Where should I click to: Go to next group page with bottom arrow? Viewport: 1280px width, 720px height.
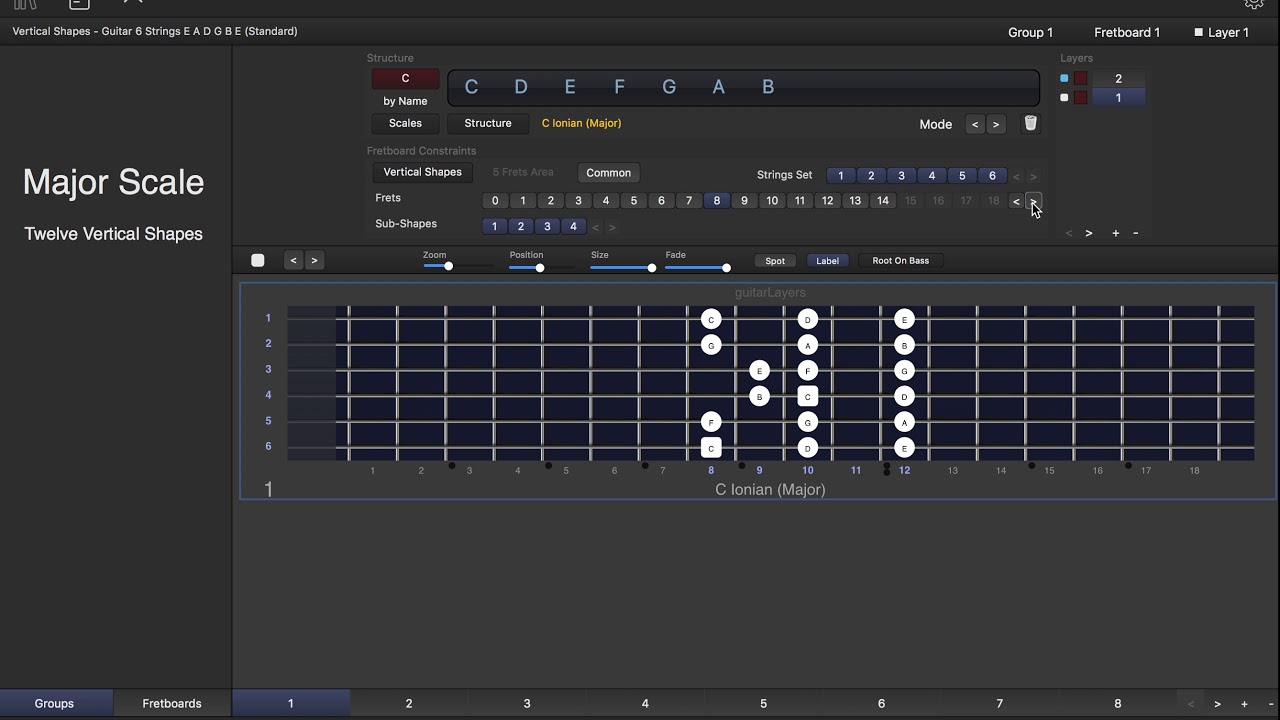coord(1217,704)
